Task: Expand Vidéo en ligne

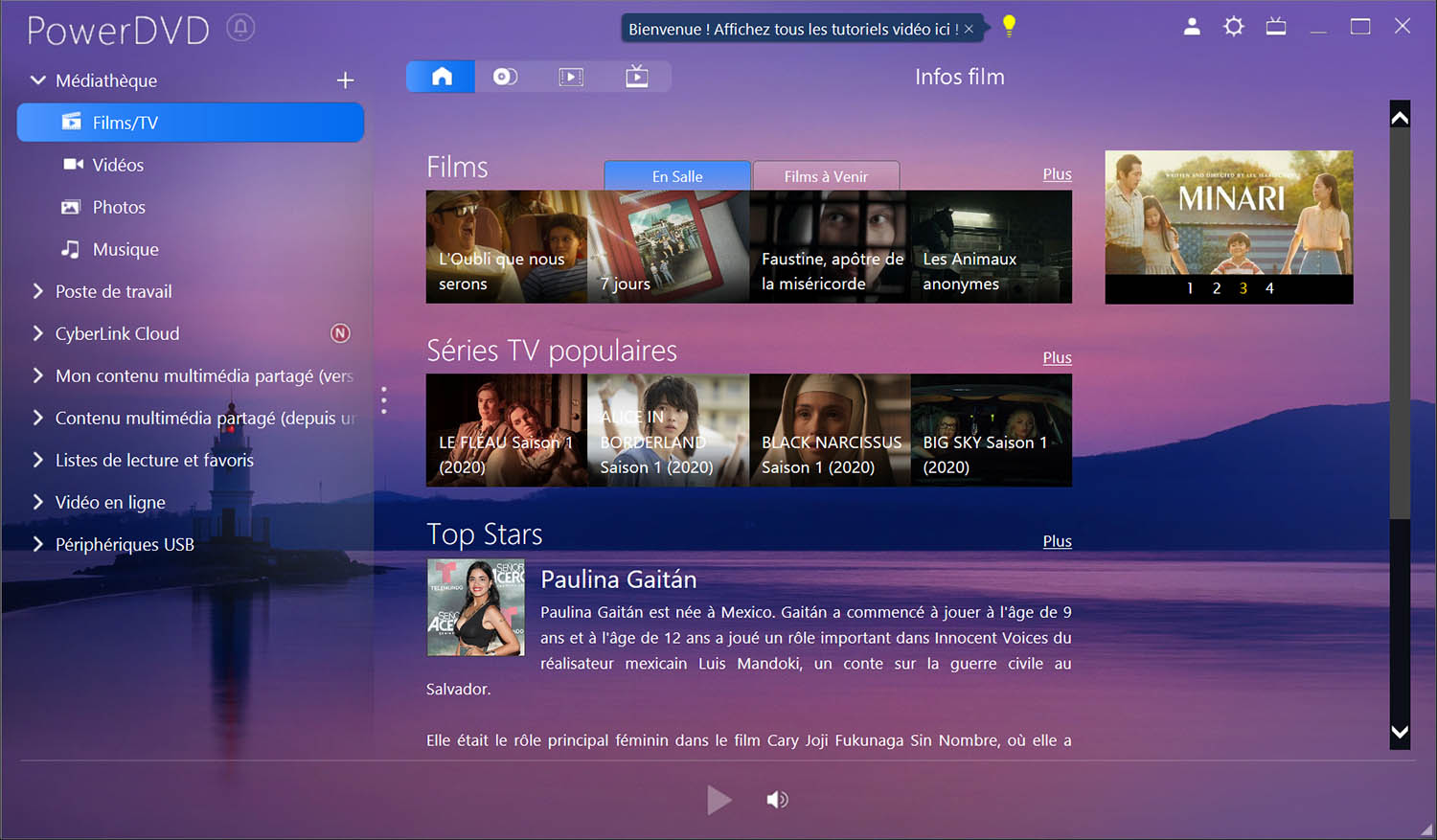Action: (38, 502)
